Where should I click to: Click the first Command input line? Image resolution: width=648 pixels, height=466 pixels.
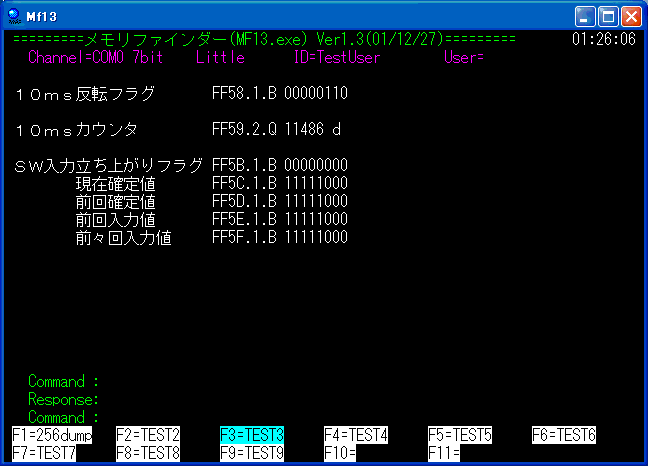pyautogui.click(x=64, y=381)
